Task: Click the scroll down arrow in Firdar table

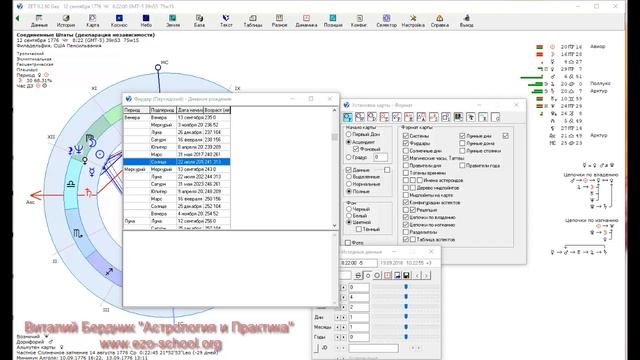Action: (335, 225)
